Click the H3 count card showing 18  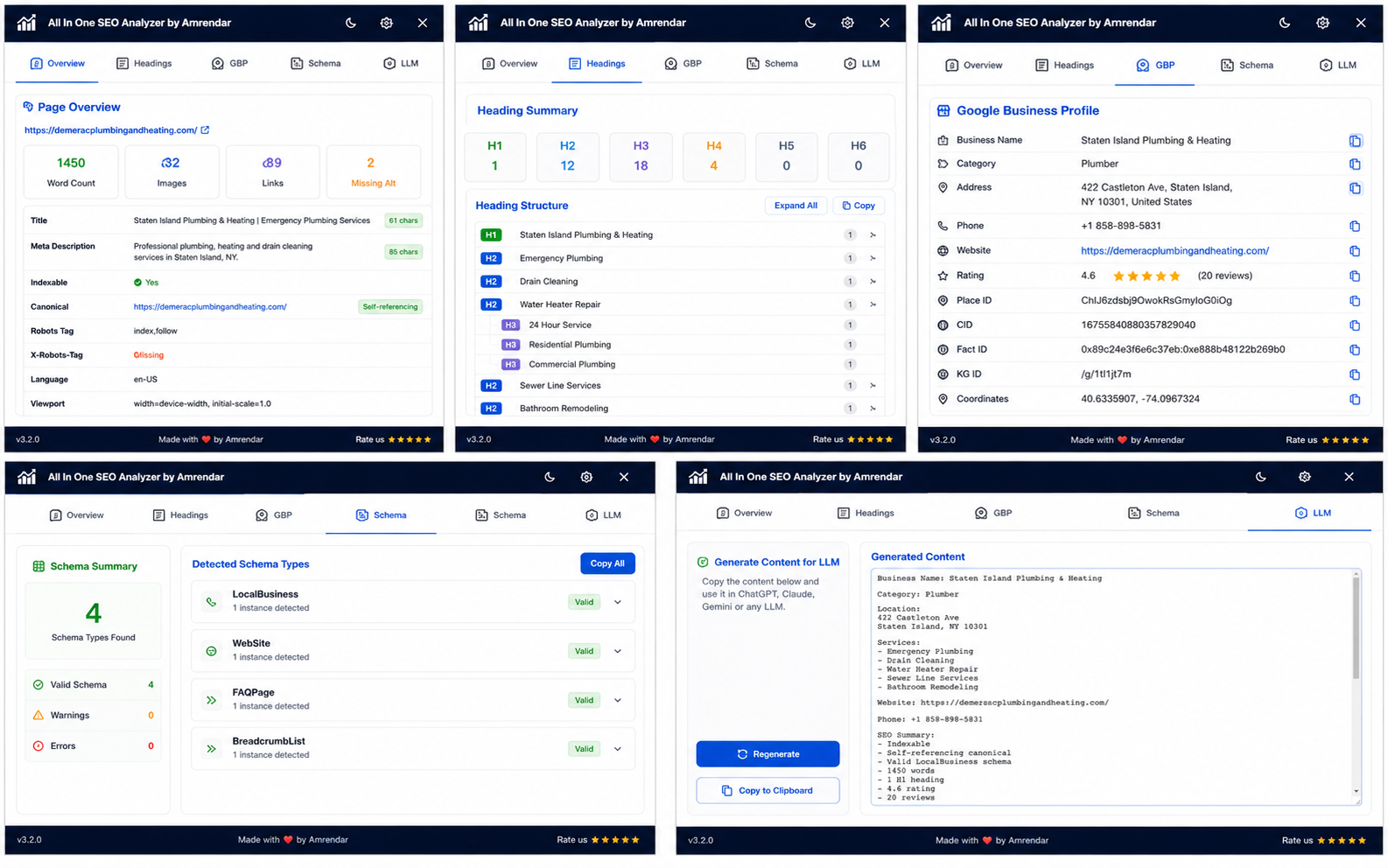pyautogui.click(x=641, y=157)
